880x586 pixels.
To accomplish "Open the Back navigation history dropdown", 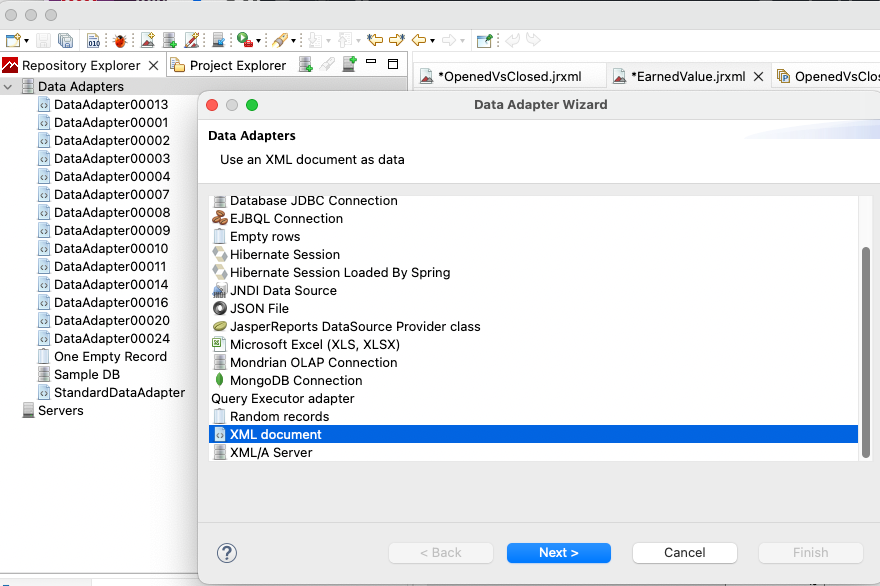I will pos(431,41).
